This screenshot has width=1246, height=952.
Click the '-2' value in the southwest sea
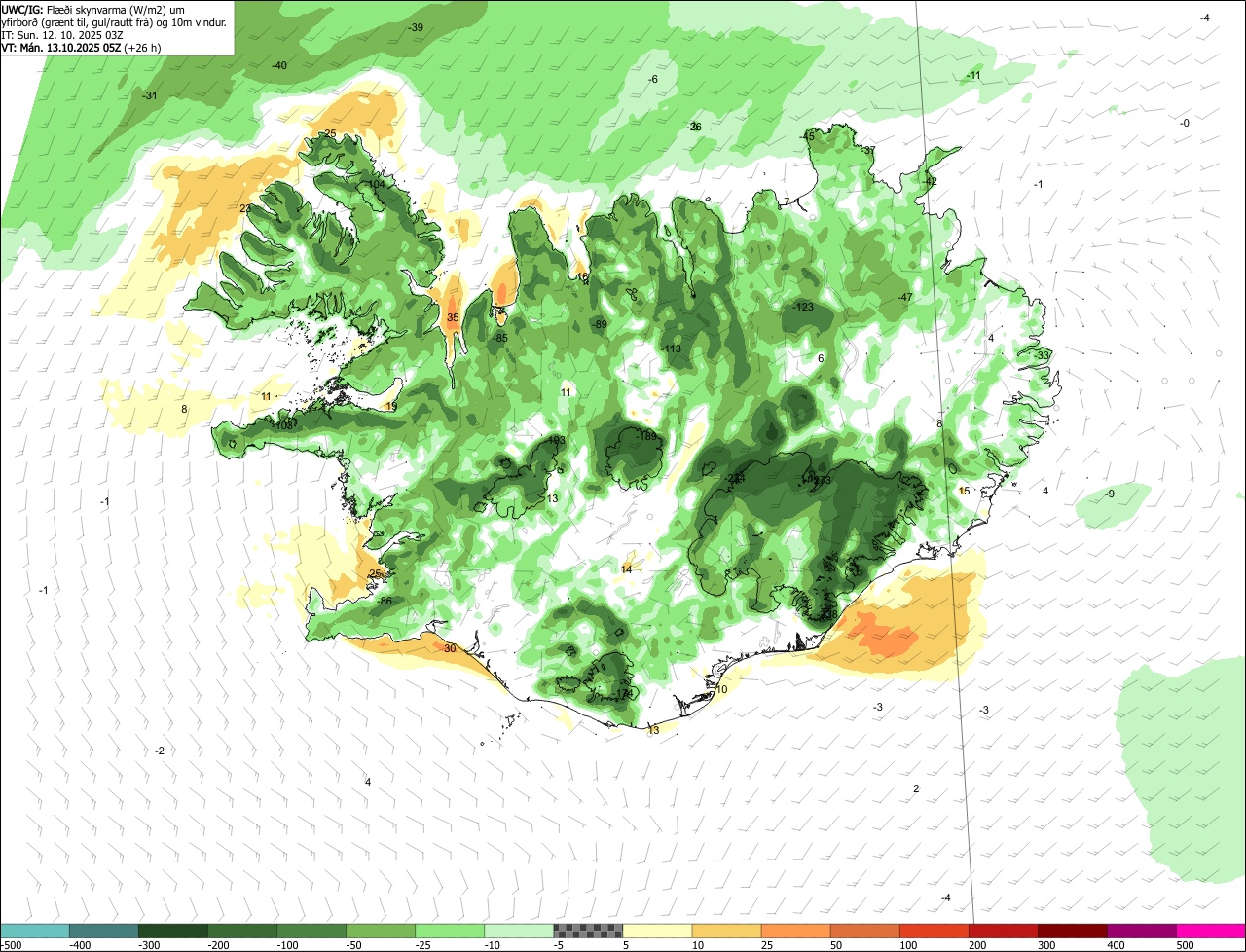[x=160, y=750]
